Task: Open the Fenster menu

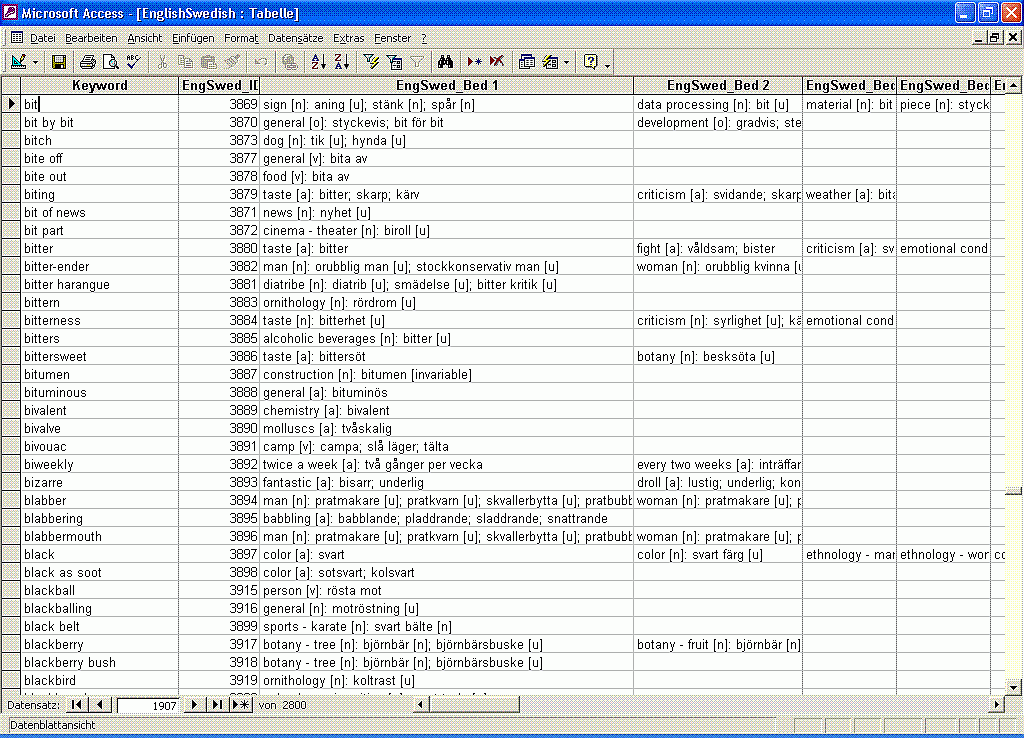Action: 392,39
